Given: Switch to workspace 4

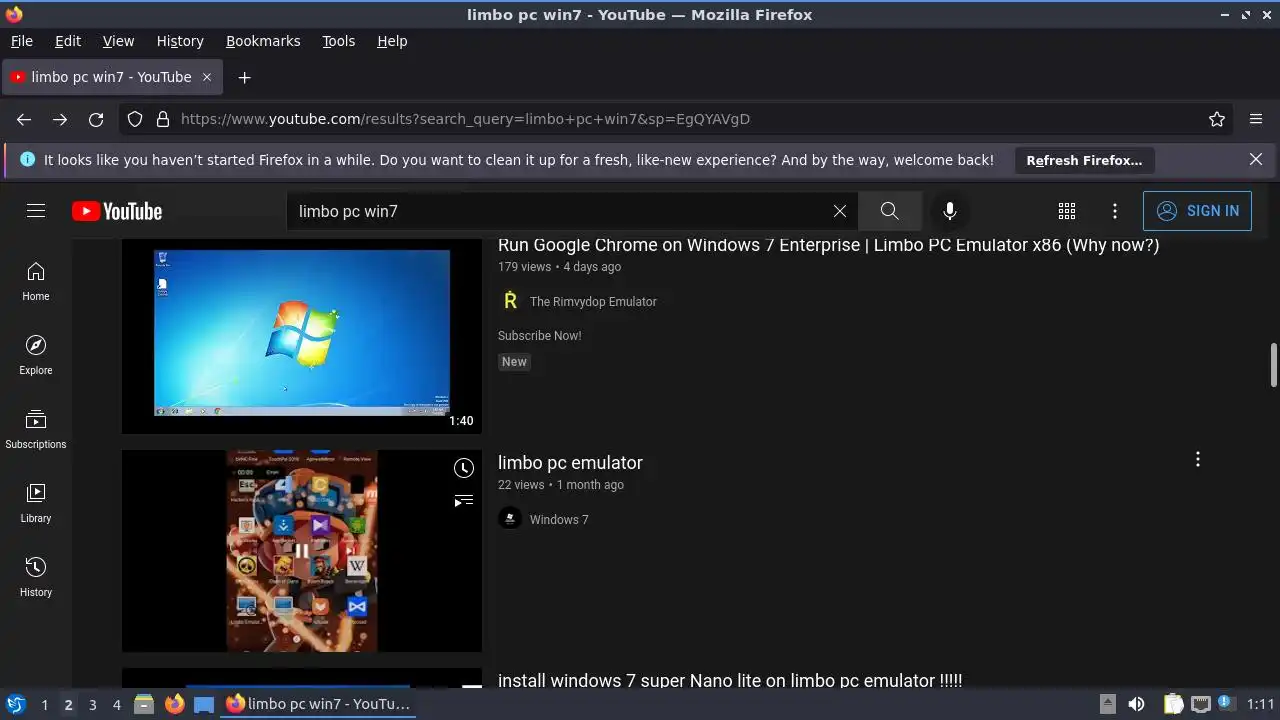Looking at the screenshot, I should tap(116, 705).
